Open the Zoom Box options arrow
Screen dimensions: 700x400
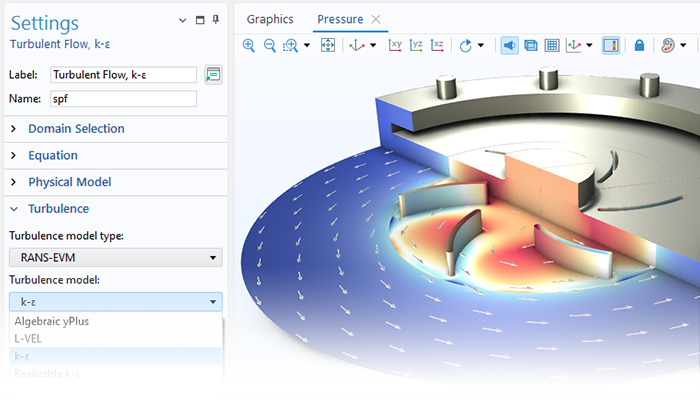[x=307, y=45]
